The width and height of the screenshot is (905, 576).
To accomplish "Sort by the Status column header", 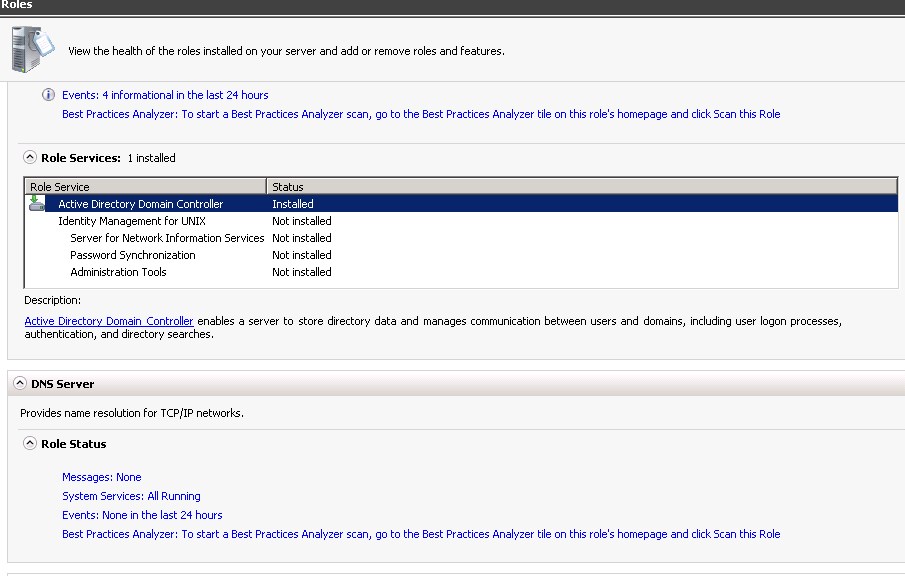I will coord(582,186).
